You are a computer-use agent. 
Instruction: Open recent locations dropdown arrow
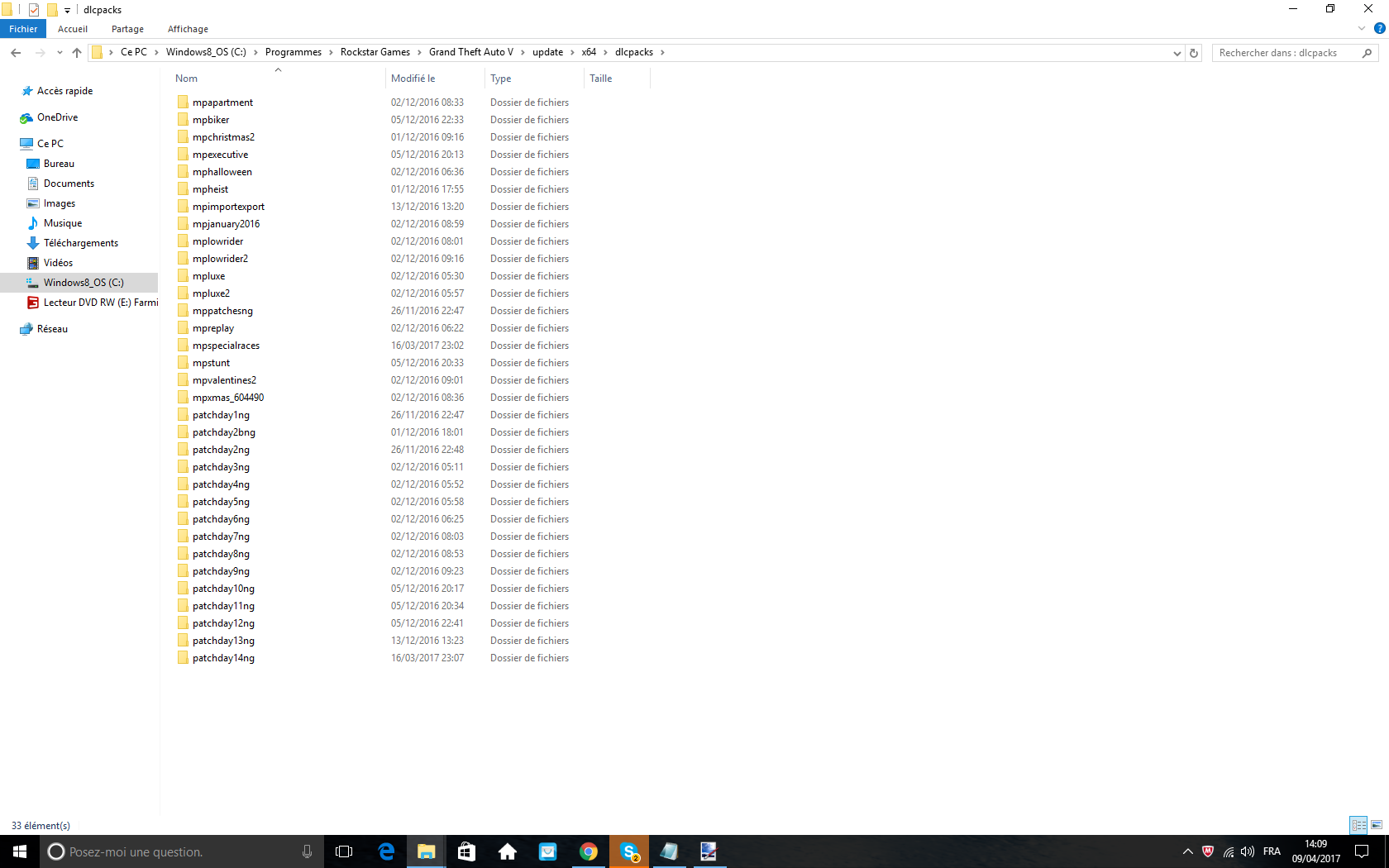[x=60, y=52]
